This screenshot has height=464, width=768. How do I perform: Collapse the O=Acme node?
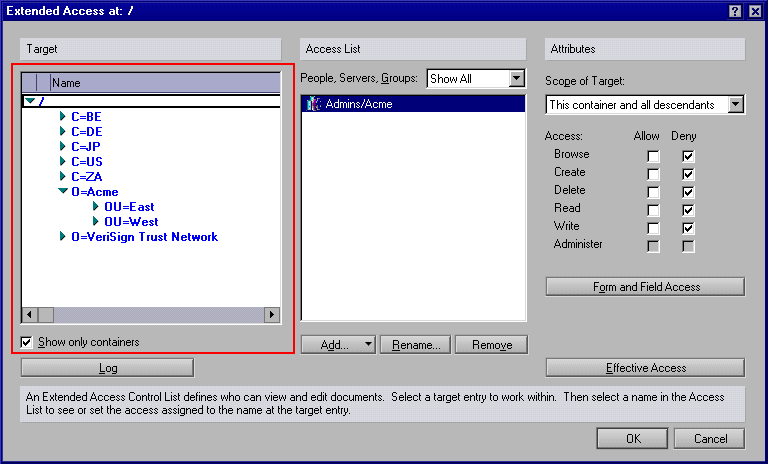[63, 191]
